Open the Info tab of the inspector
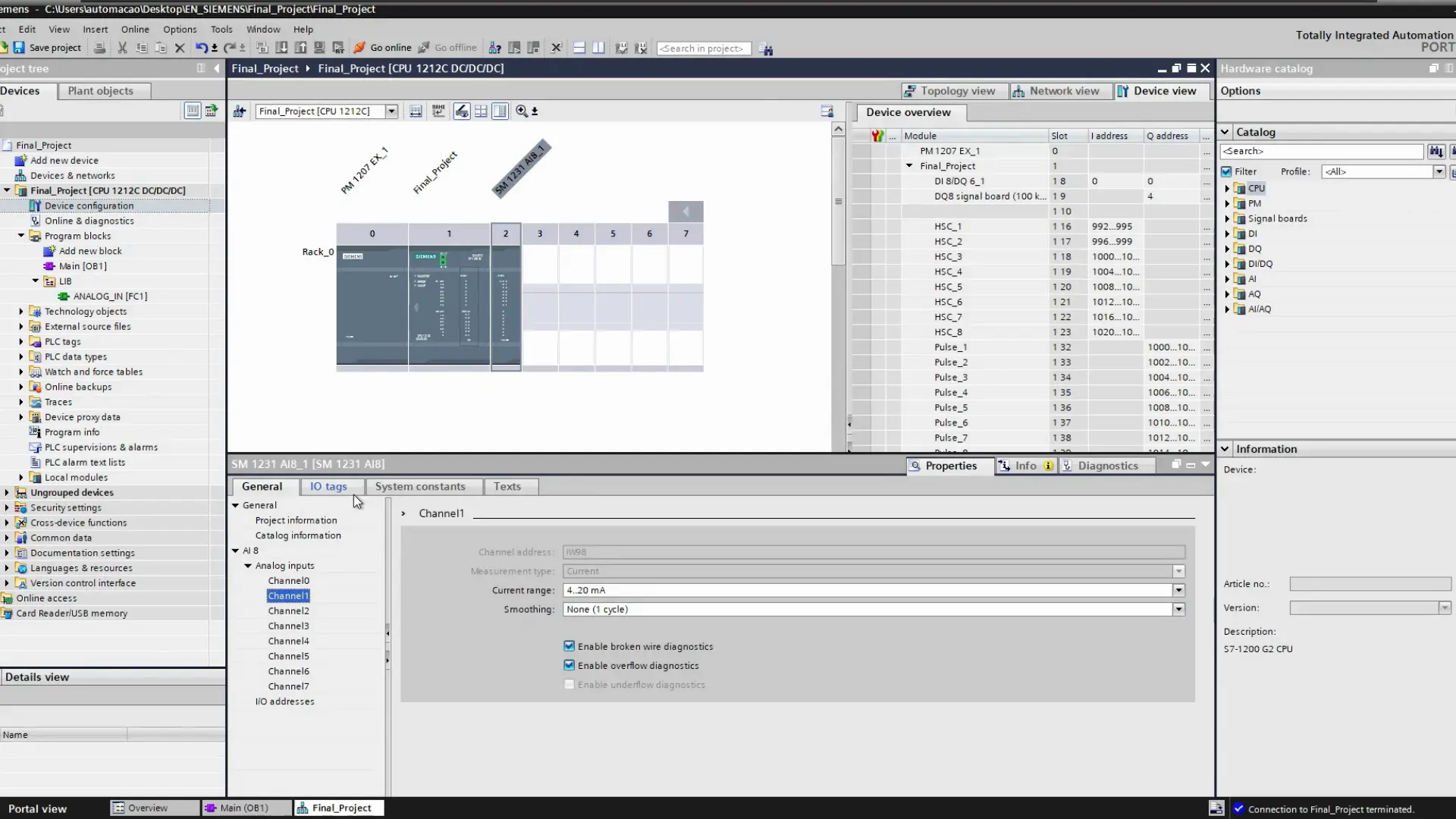Image resolution: width=1456 pixels, height=819 pixels. (x=1025, y=466)
